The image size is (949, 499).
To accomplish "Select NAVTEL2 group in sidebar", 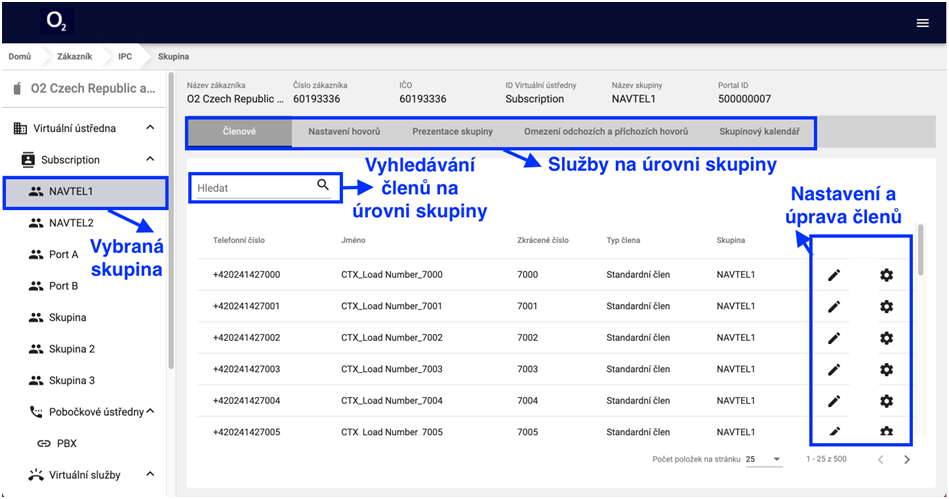I will coord(71,222).
